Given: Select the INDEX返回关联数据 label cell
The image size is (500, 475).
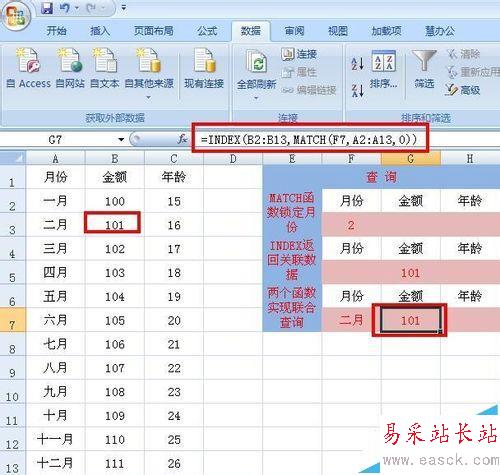Looking at the screenshot, I should tap(292, 260).
